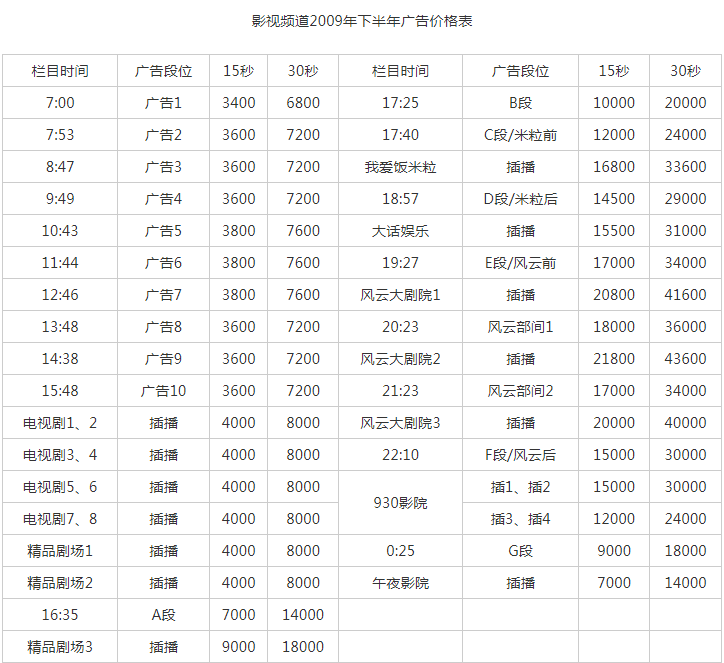This screenshot has height=663, width=724.
Task: Click the 16800 price for 我爱饭米粒
Action: pyautogui.click(x=614, y=166)
